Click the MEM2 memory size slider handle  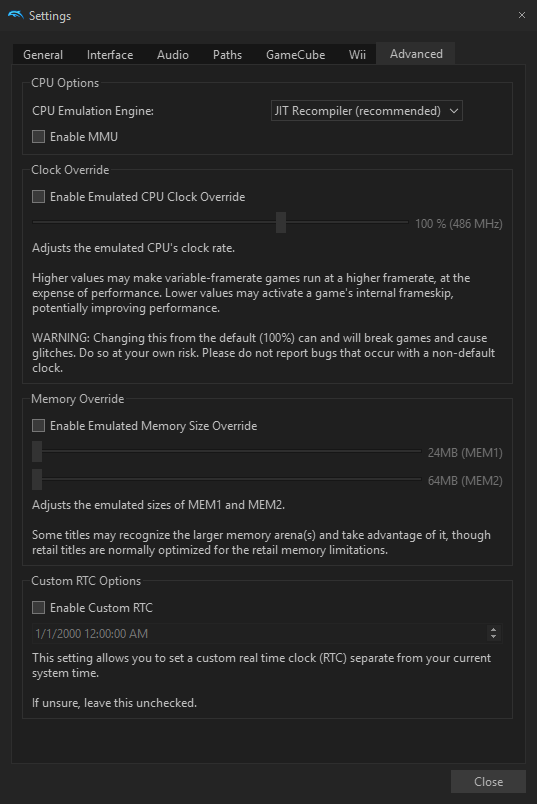pos(37,479)
